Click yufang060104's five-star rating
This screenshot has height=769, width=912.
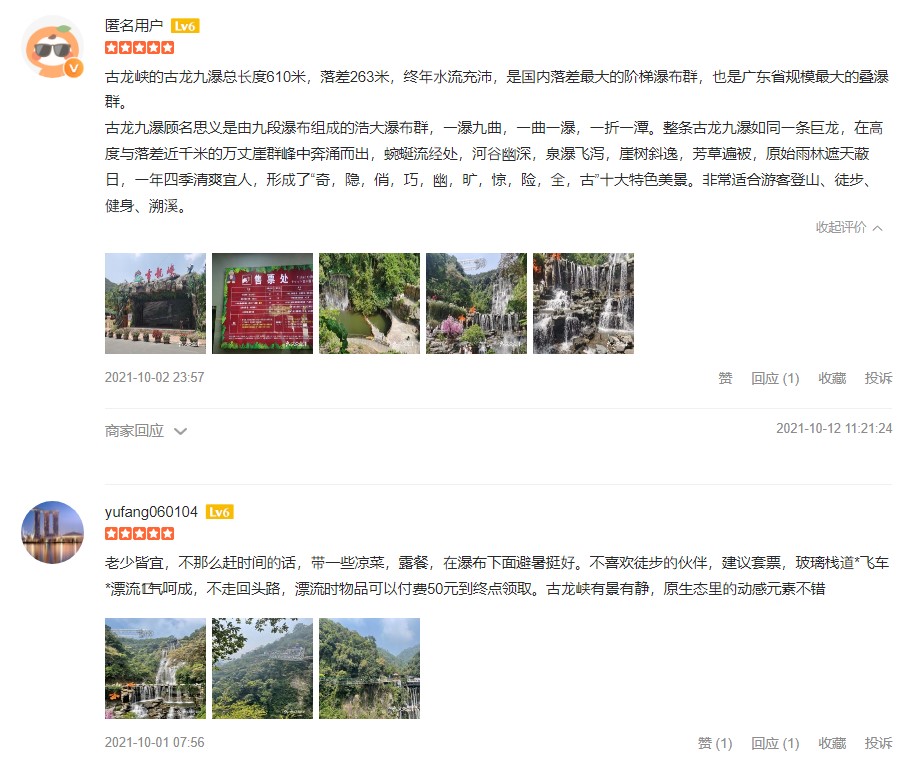140,533
